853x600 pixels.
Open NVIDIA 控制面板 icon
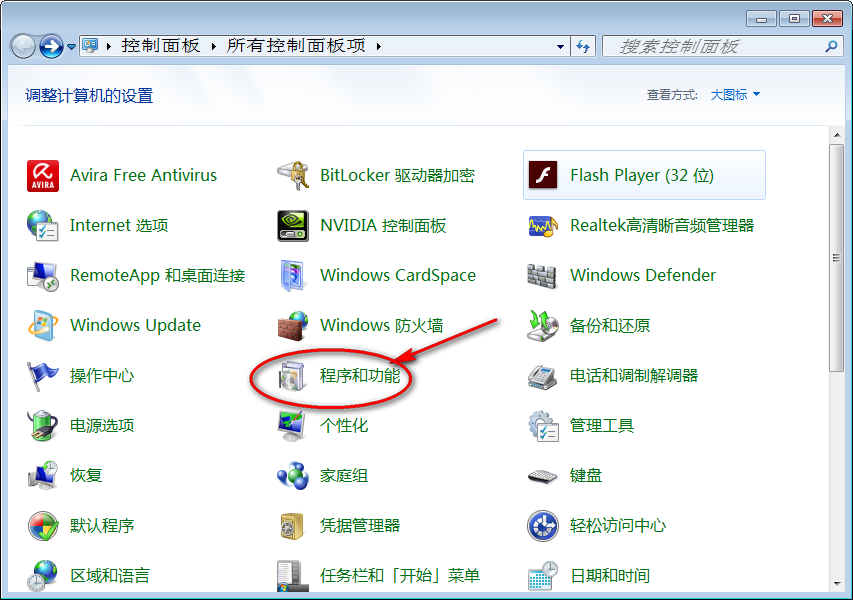[x=293, y=226]
